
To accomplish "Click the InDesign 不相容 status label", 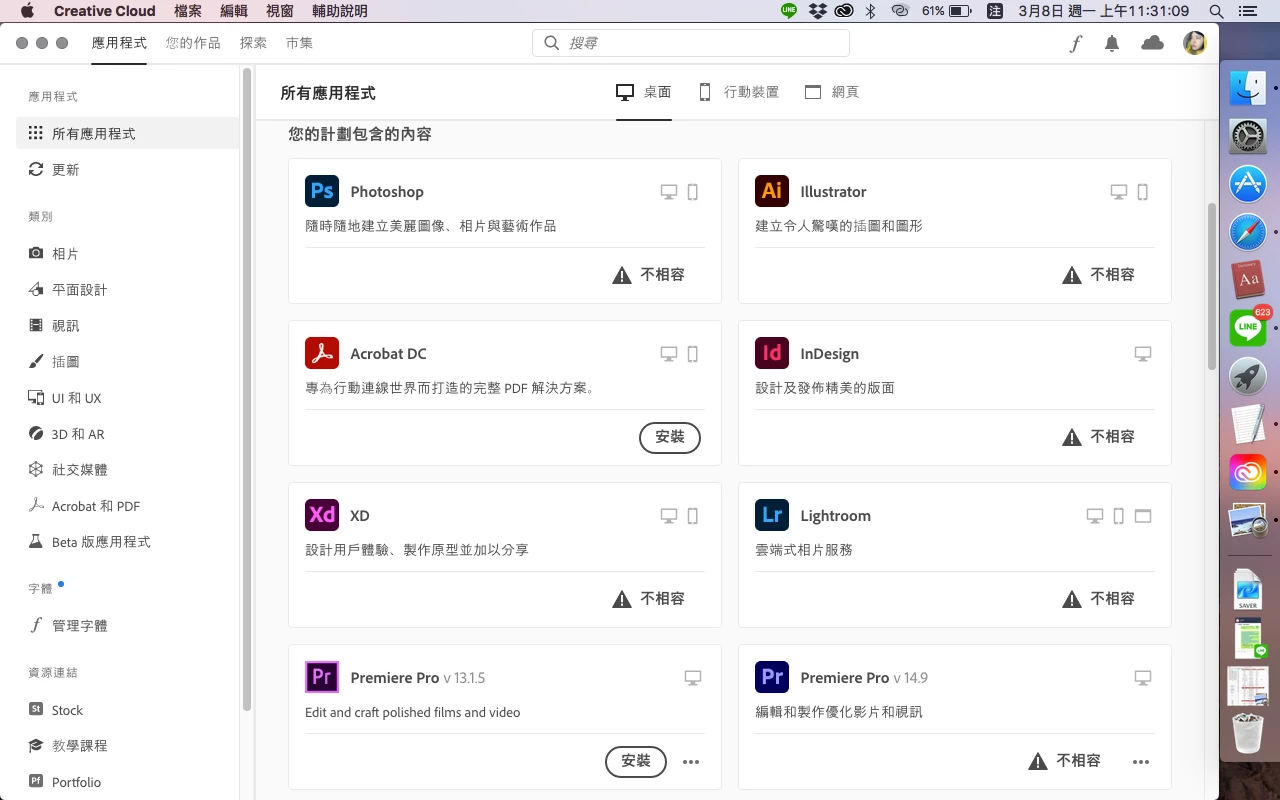I will pos(1112,436).
